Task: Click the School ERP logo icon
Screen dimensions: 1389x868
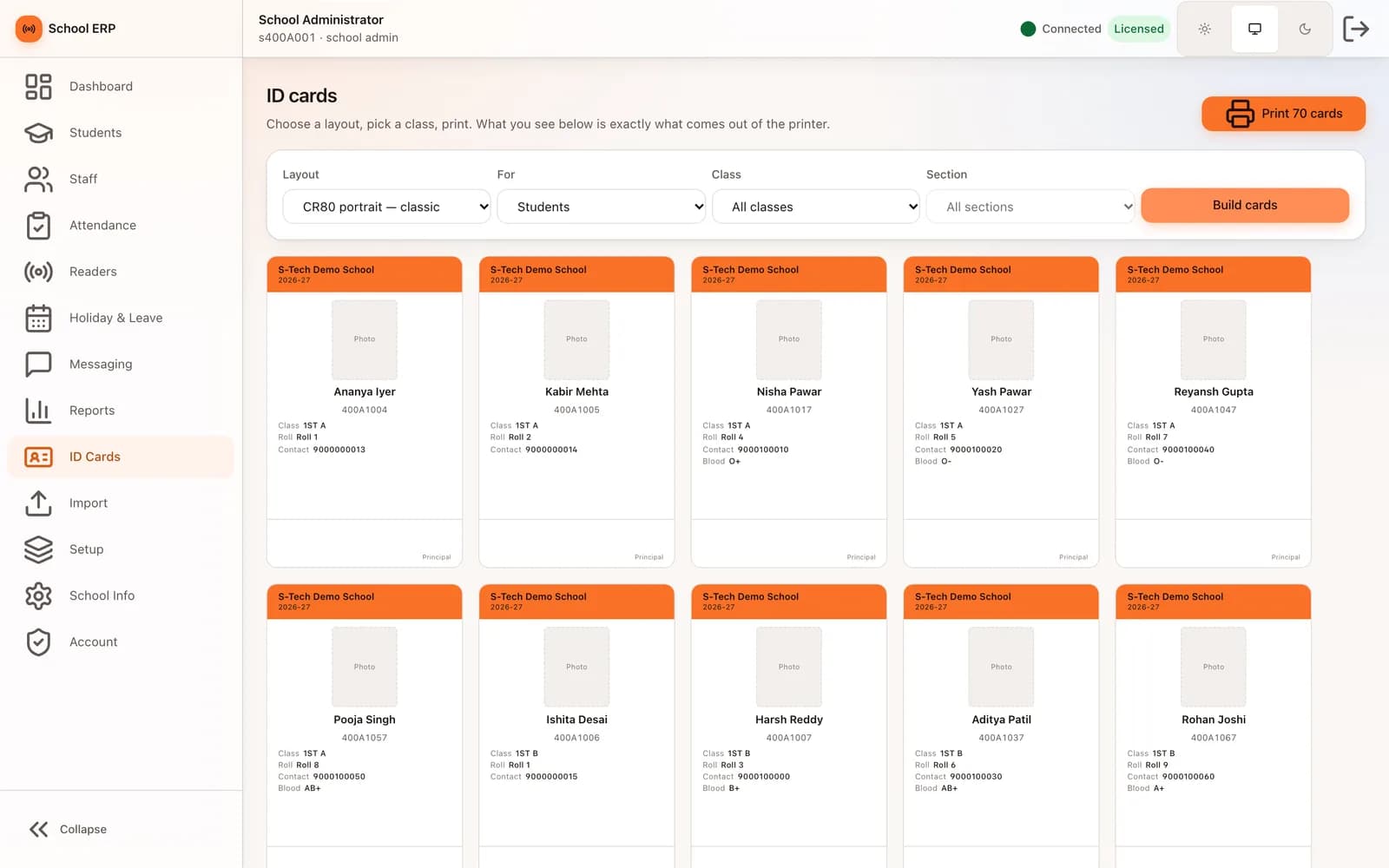Action: click(29, 29)
